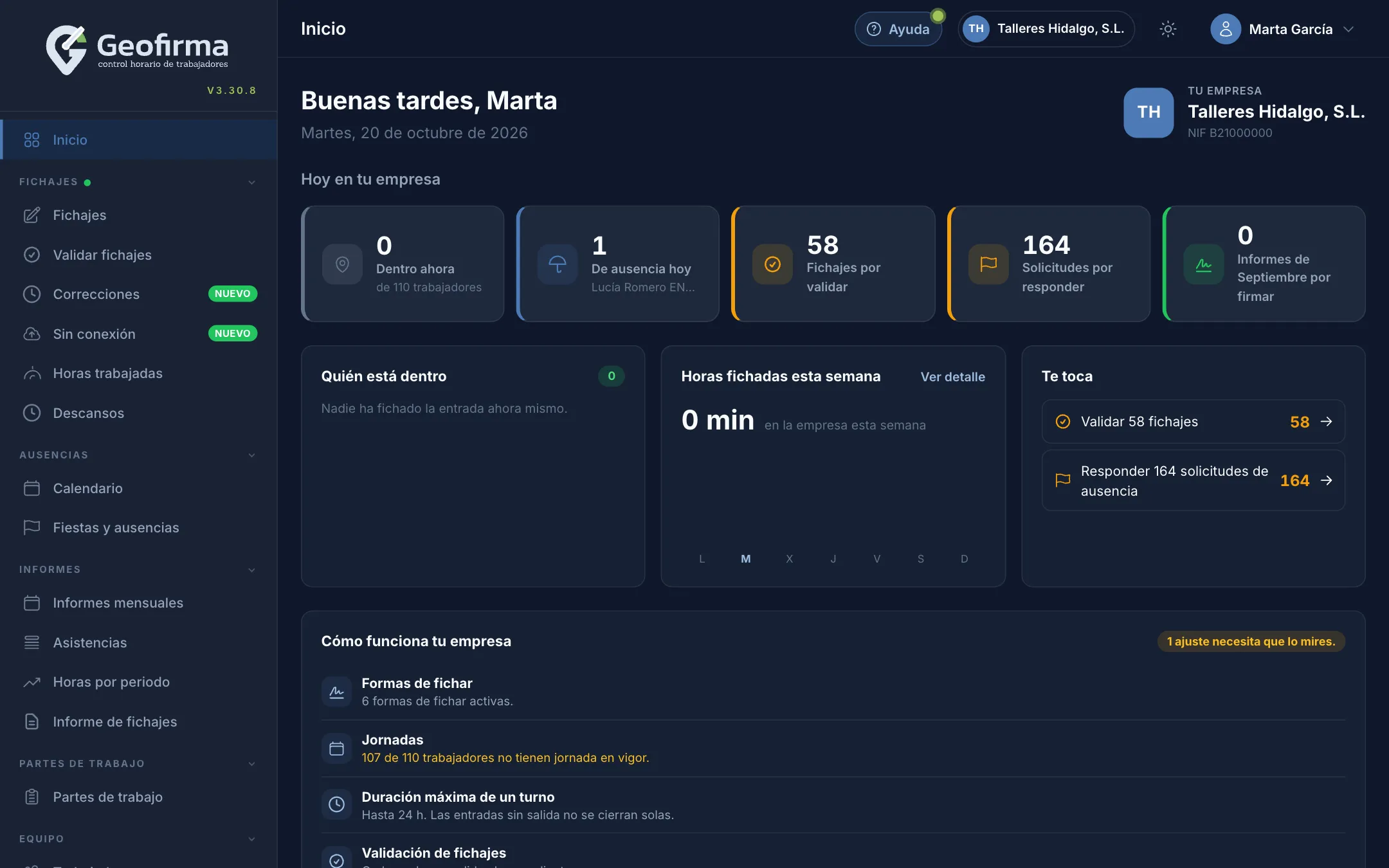The height and width of the screenshot is (868, 1389).
Task: Click Correcciones clock icon
Action: point(32,294)
